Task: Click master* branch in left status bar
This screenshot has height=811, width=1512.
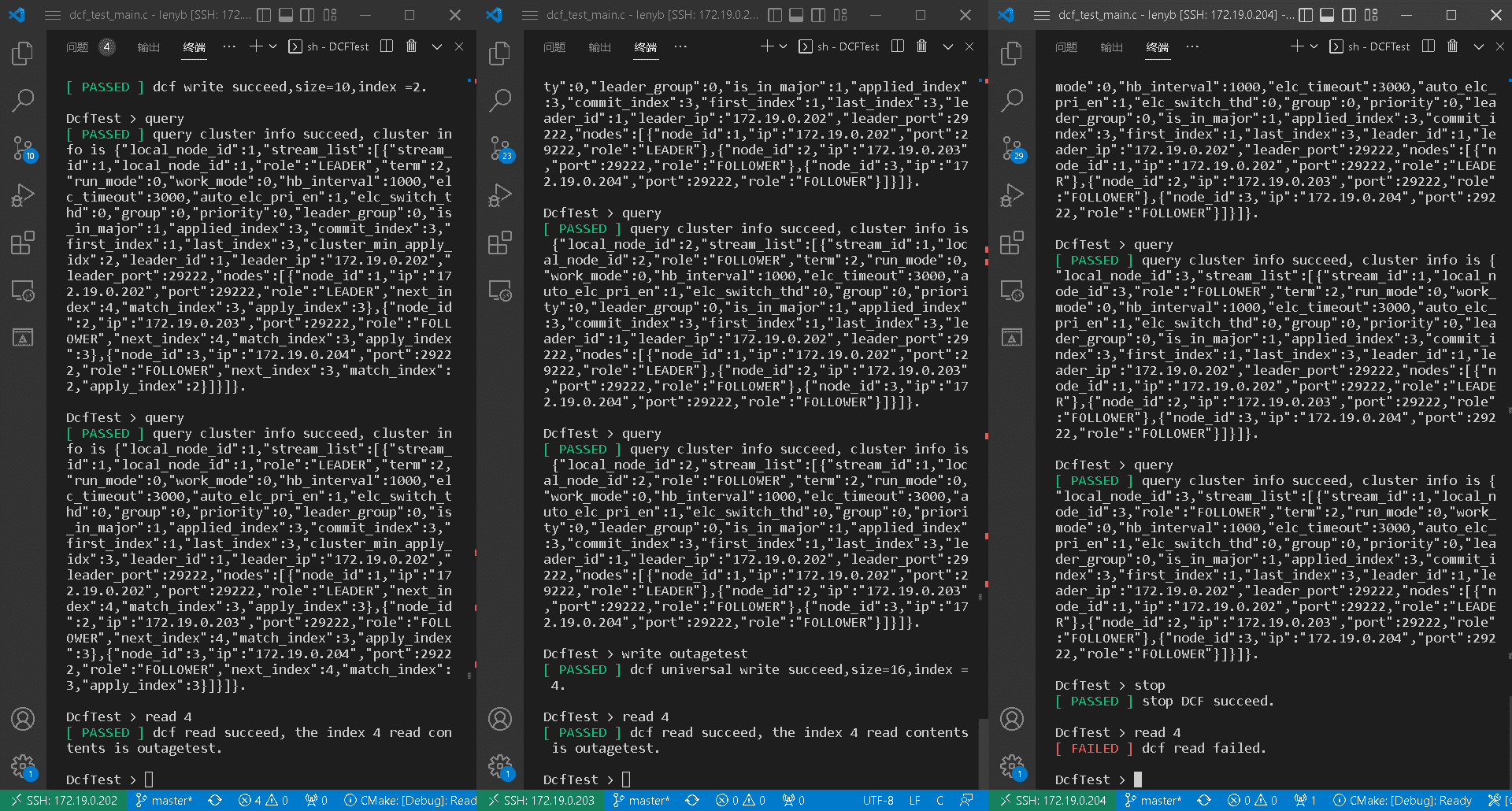Action: tap(164, 800)
